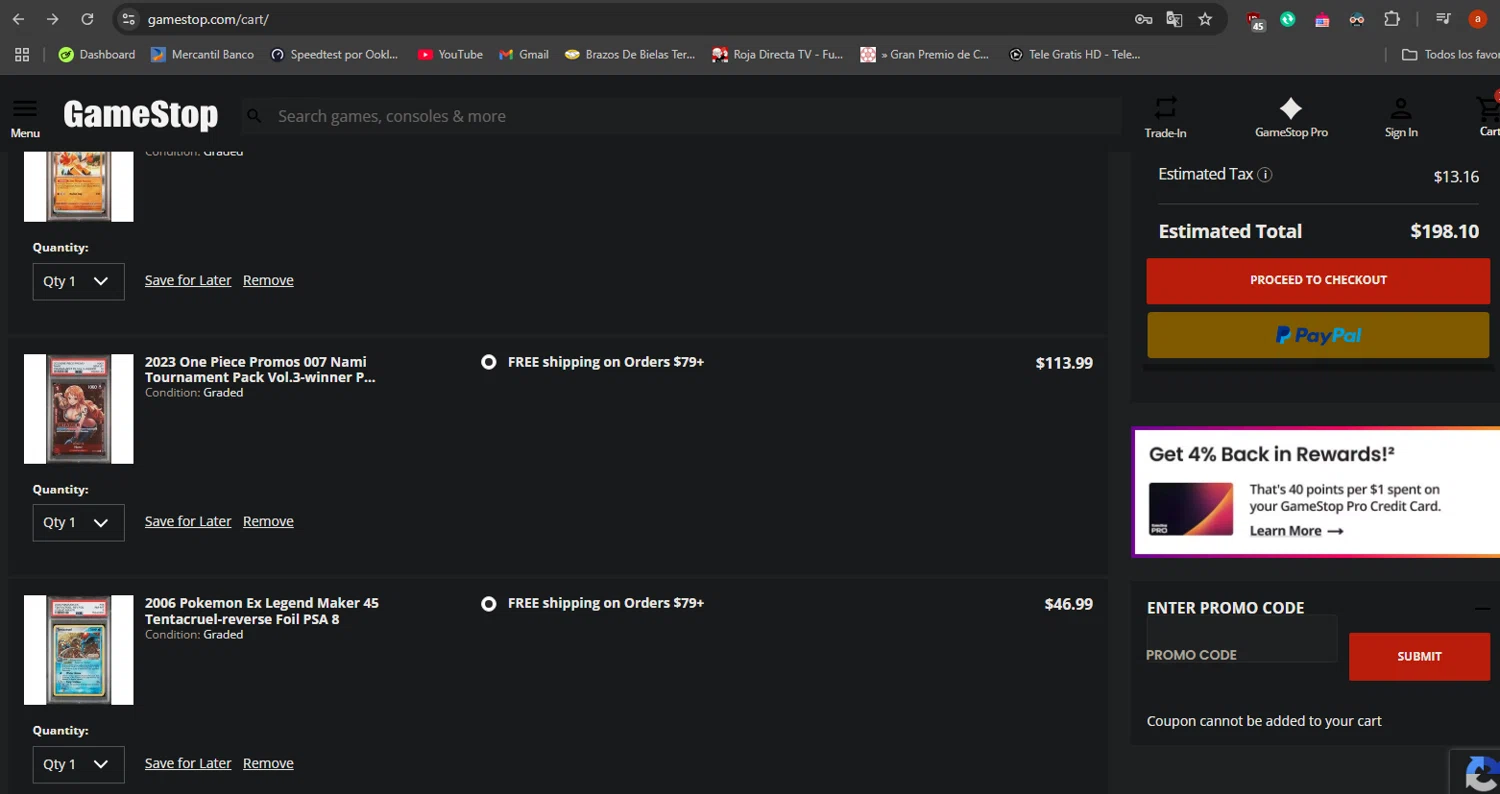Click the Google Translate page icon
Image resolution: width=1500 pixels, height=794 pixels.
coord(1174,19)
